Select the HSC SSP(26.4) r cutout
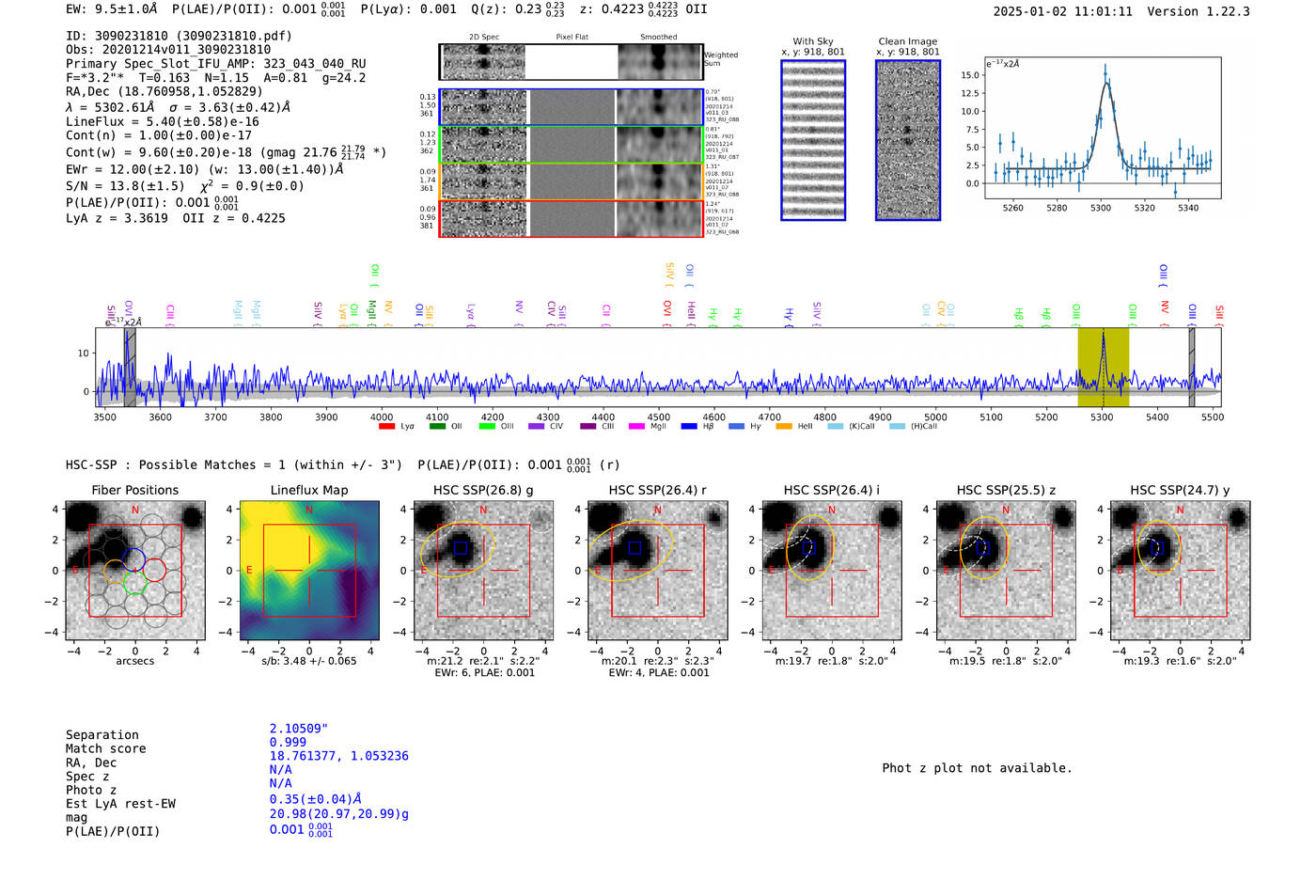 tap(658, 571)
